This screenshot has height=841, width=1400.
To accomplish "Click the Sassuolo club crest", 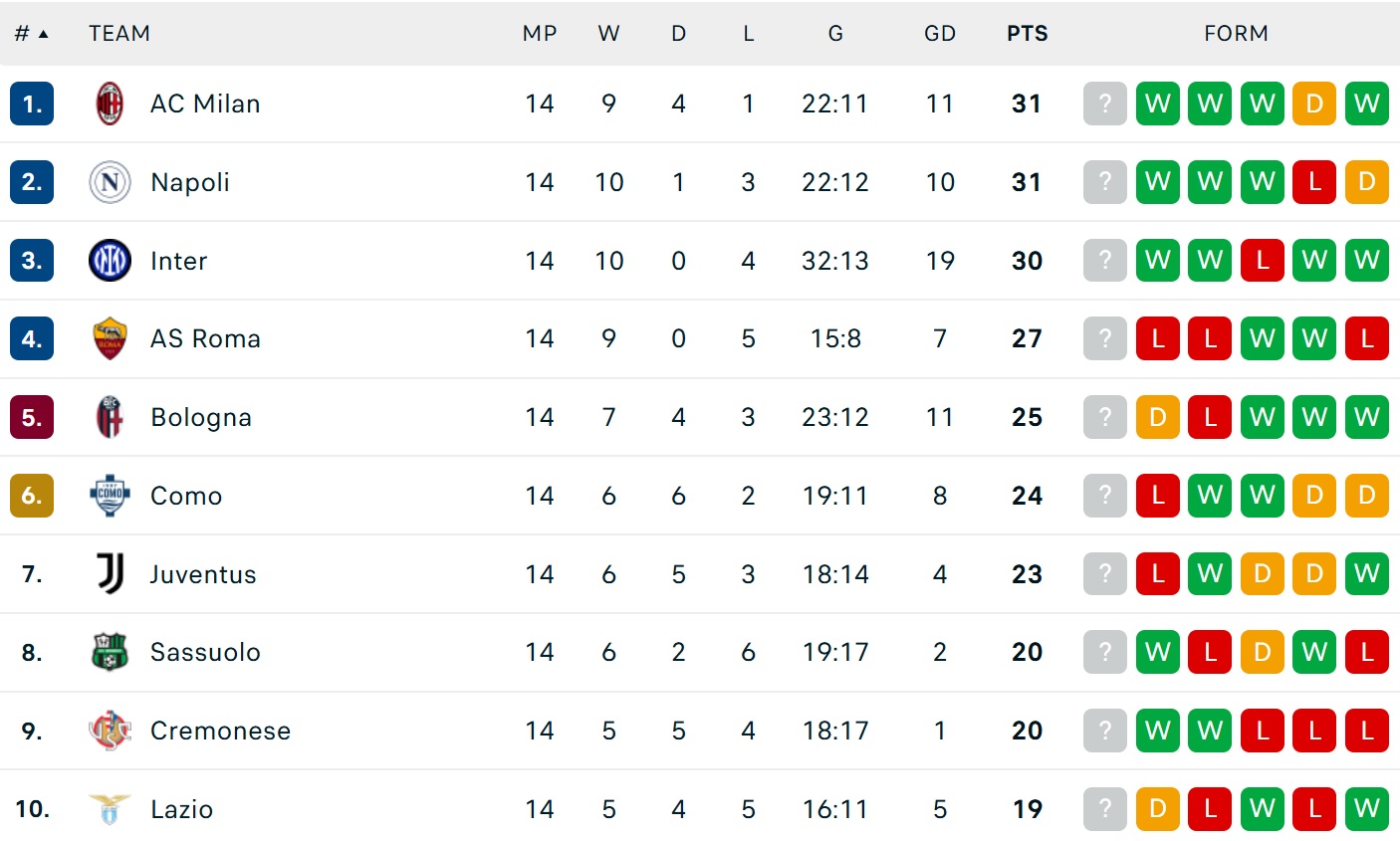I will 110,652.
